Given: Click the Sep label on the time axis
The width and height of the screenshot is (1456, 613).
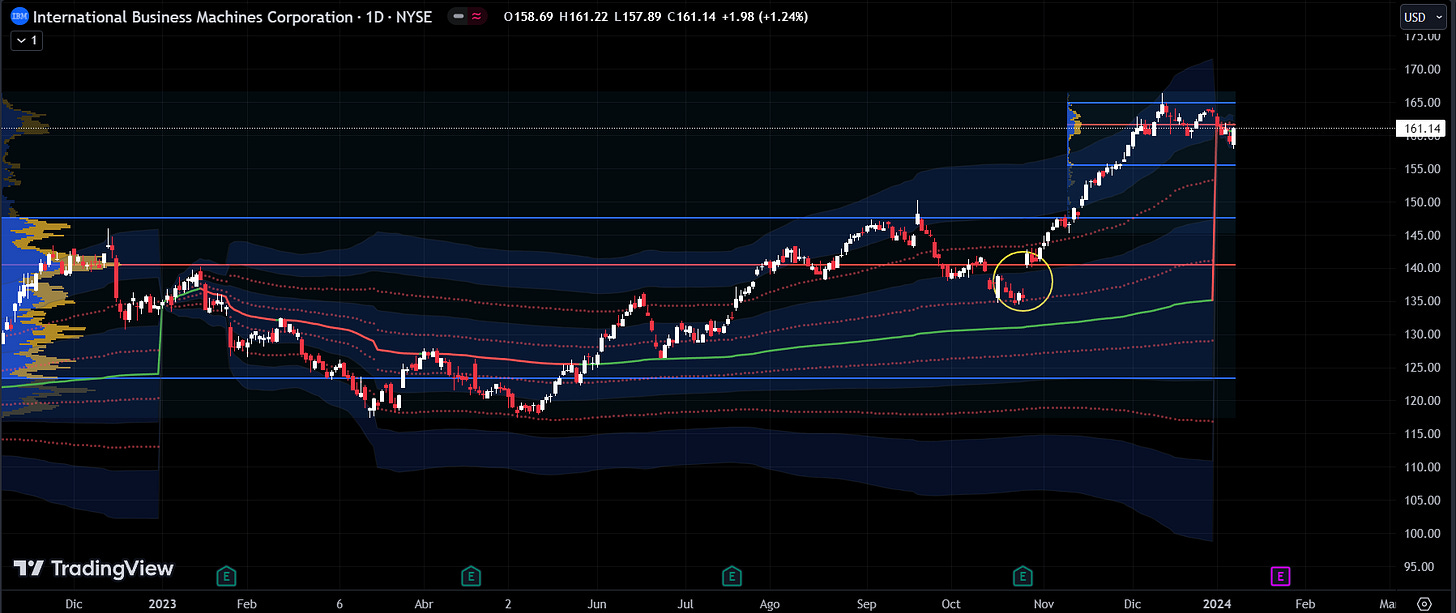Looking at the screenshot, I should pyautogui.click(x=865, y=604).
